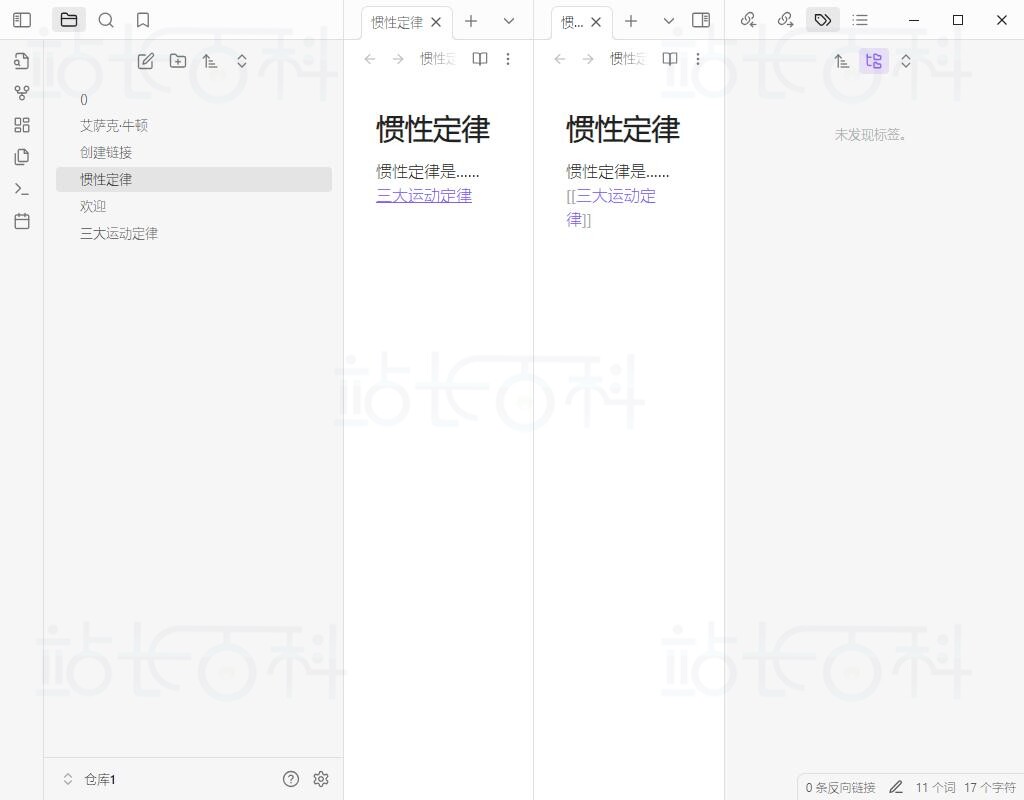Viewport: 1024px width, 800px height.
Task: Toggle nested tags display in tags panel
Action: point(873,61)
